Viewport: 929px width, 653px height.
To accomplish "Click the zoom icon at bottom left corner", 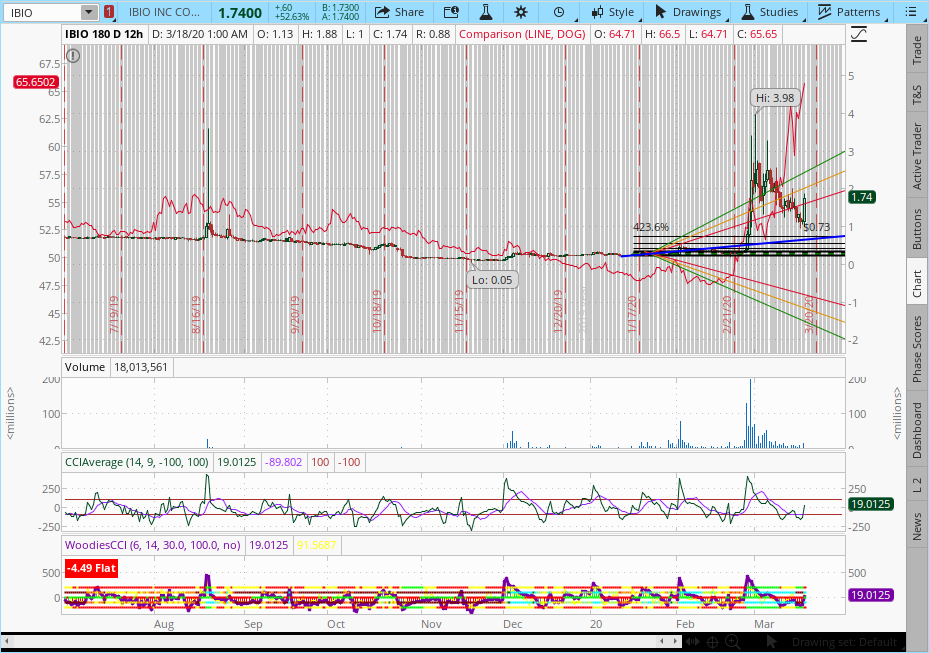I will pos(8,640).
